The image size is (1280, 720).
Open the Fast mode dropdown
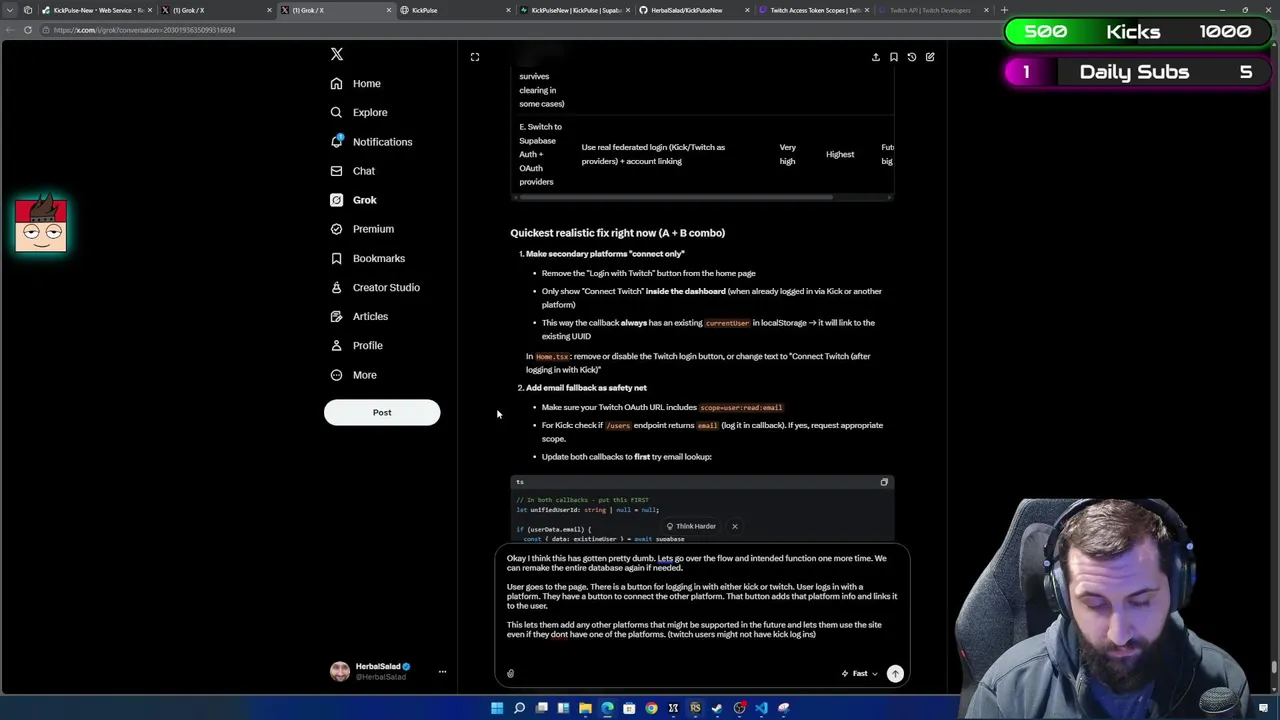(x=859, y=674)
